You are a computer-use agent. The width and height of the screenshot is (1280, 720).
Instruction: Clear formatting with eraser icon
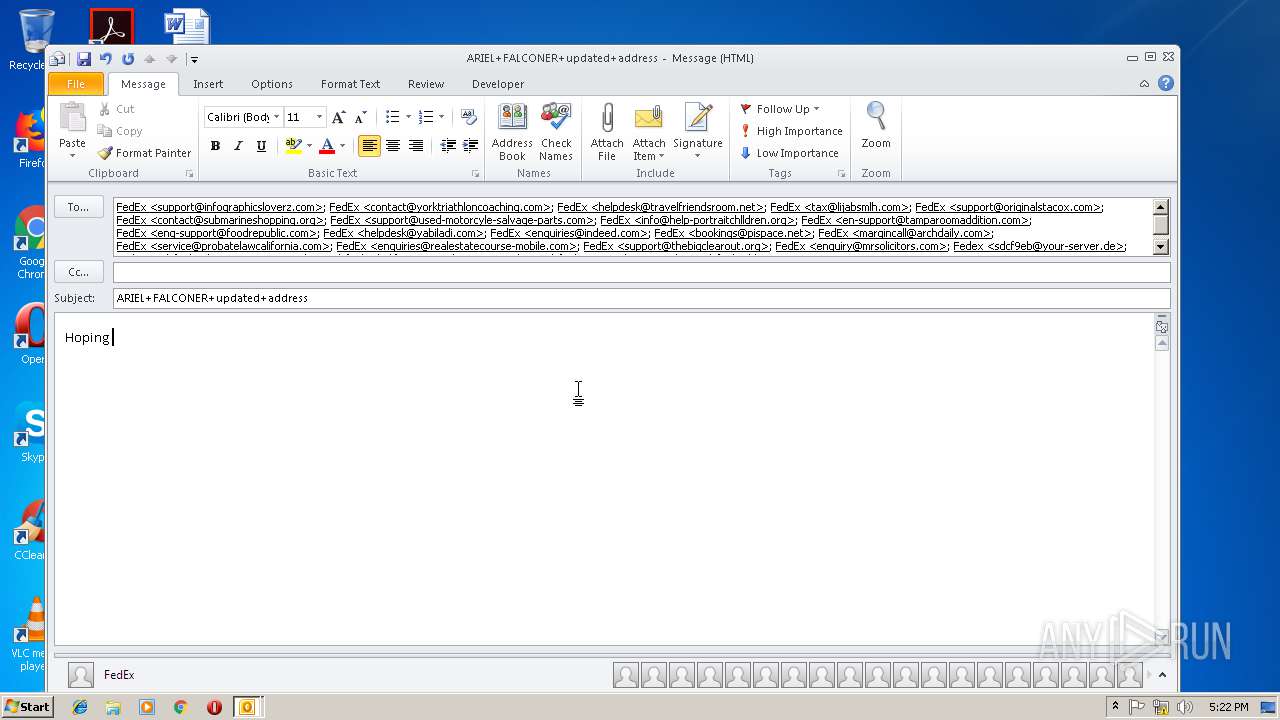tap(468, 117)
